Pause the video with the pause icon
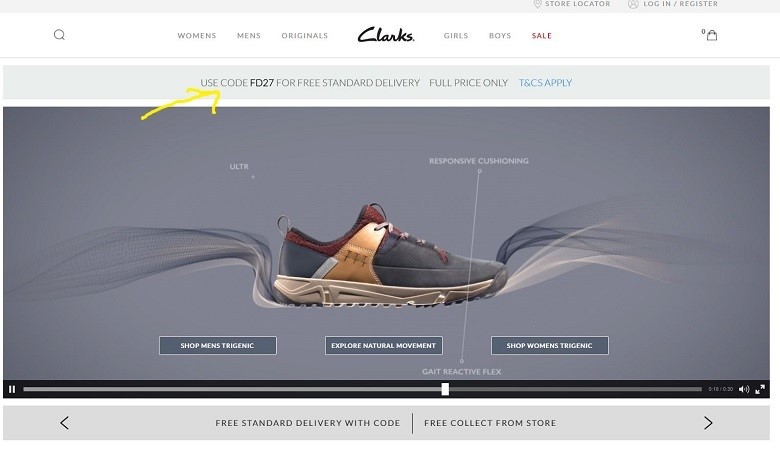The height and width of the screenshot is (453, 780). pos(12,389)
